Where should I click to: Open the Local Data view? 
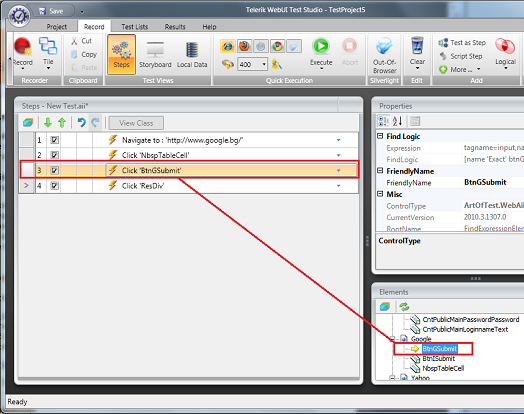click(x=192, y=54)
